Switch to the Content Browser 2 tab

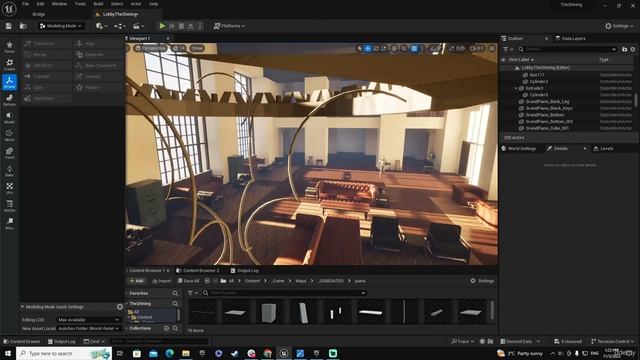198,271
